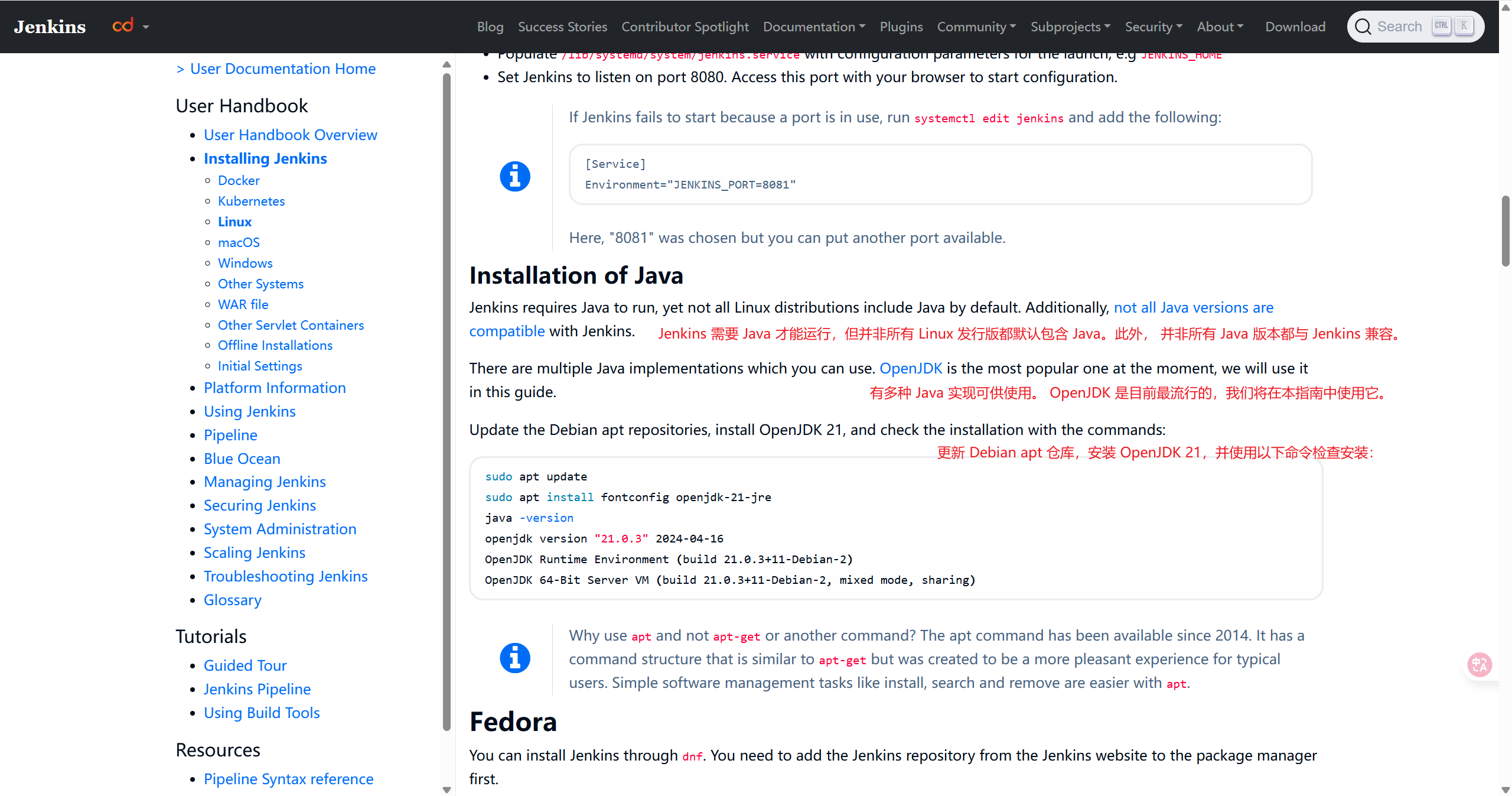Click the info icon beside Service snippet

[515, 176]
